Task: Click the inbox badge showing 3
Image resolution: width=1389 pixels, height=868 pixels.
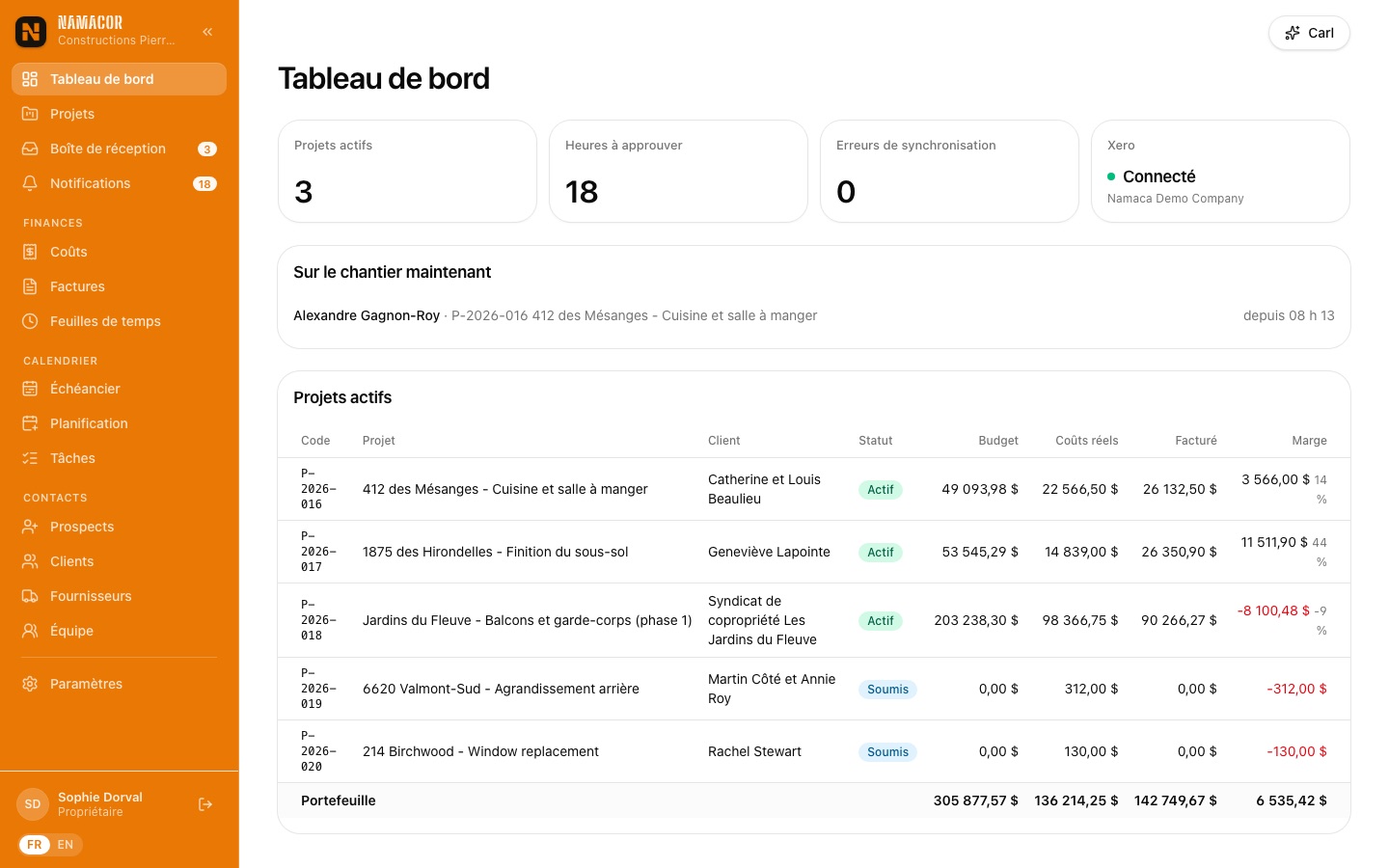Action: click(x=206, y=149)
